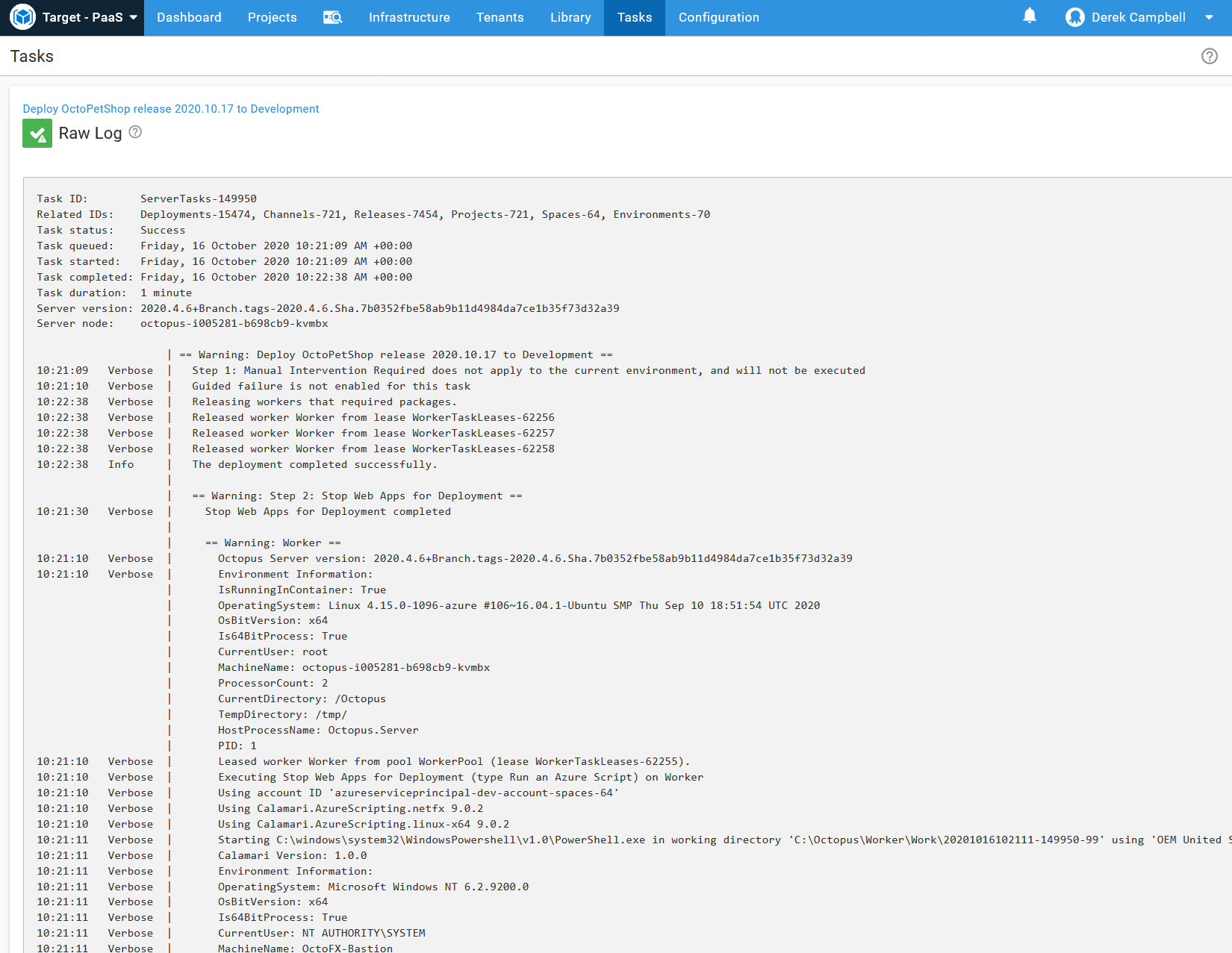Click the green success-with-warnings status icon
1232x953 pixels.
37,134
